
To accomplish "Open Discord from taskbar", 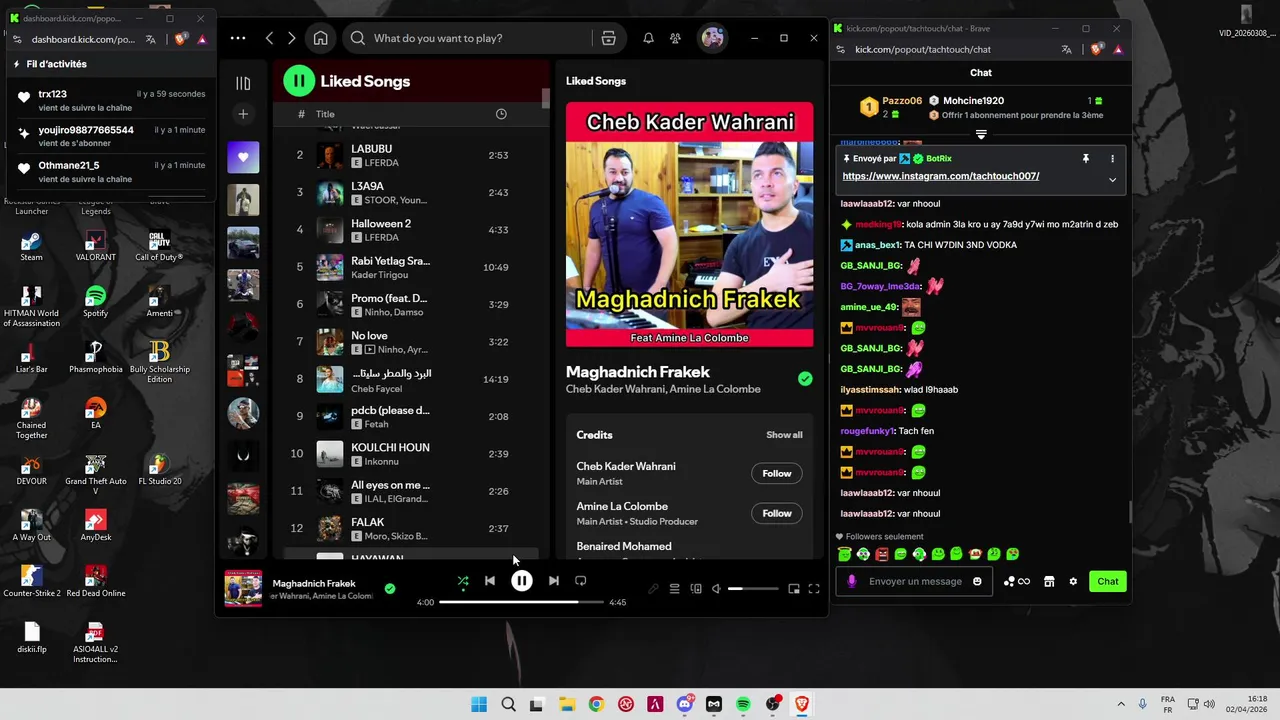I will 684,704.
